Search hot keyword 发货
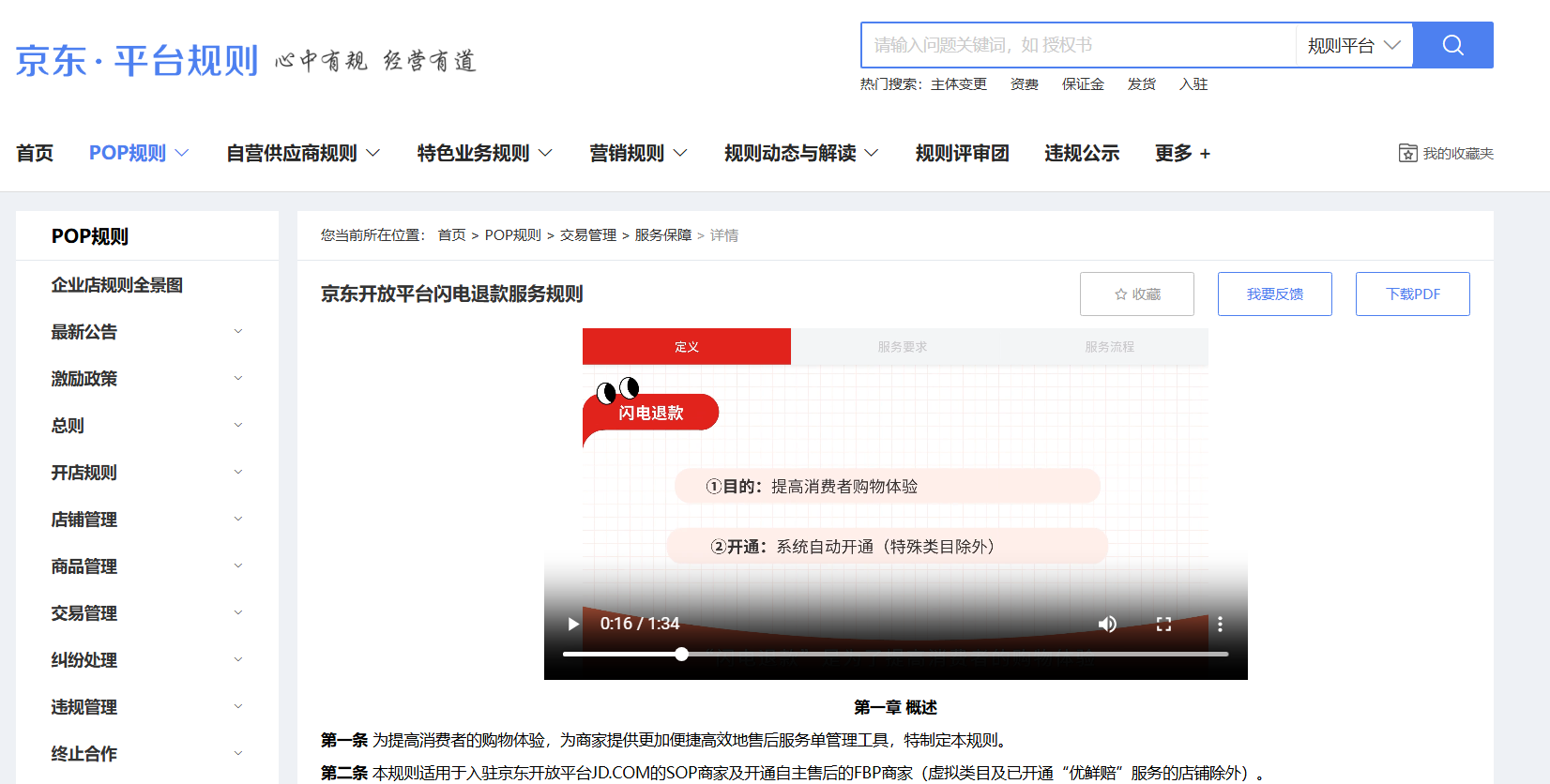Image resolution: width=1550 pixels, height=784 pixels. [1142, 84]
